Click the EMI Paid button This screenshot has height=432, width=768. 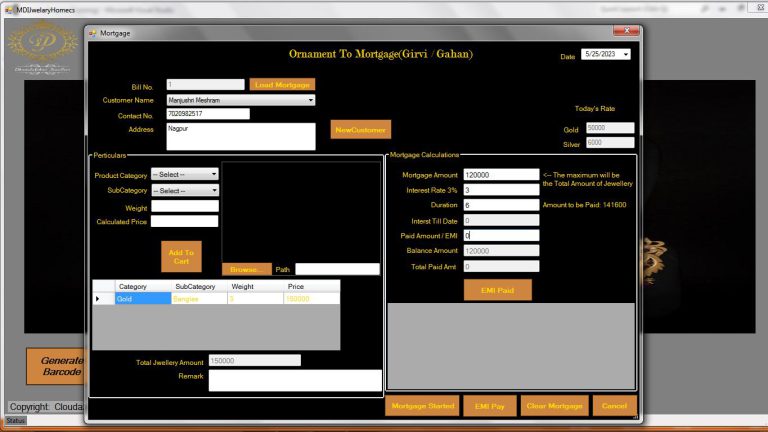pyautogui.click(x=498, y=290)
